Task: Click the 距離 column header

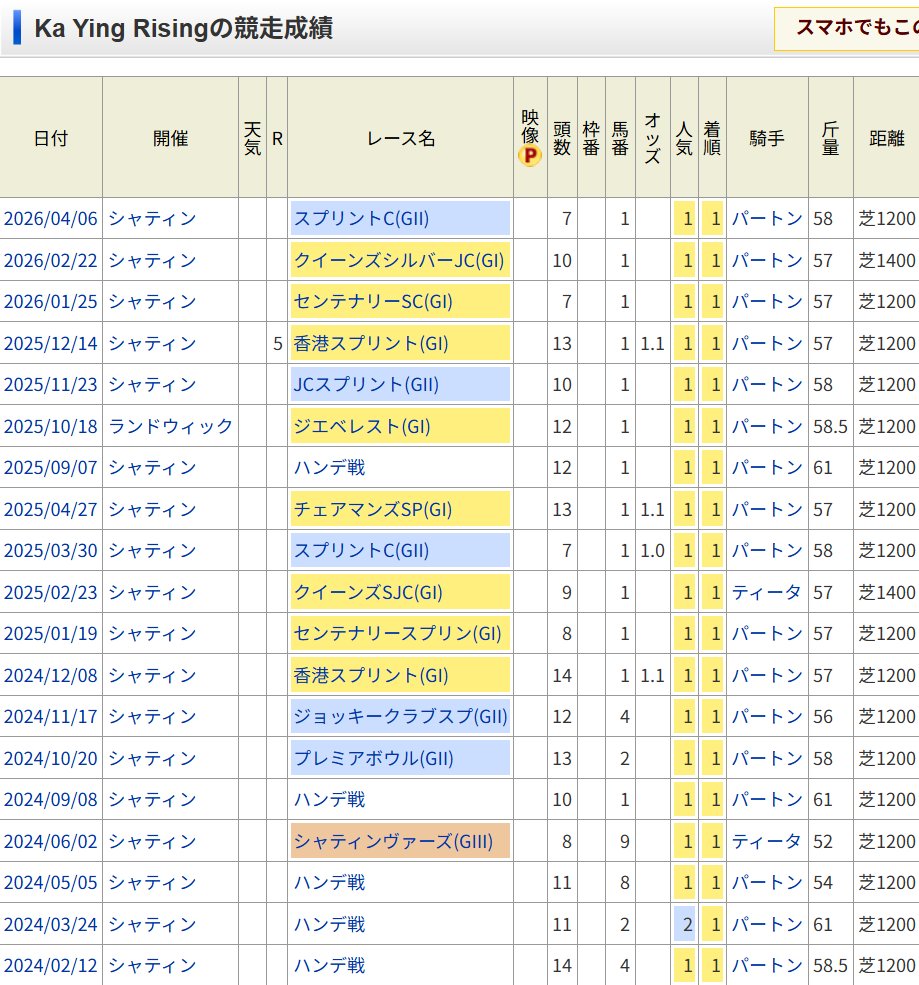Action: tap(886, 138)
